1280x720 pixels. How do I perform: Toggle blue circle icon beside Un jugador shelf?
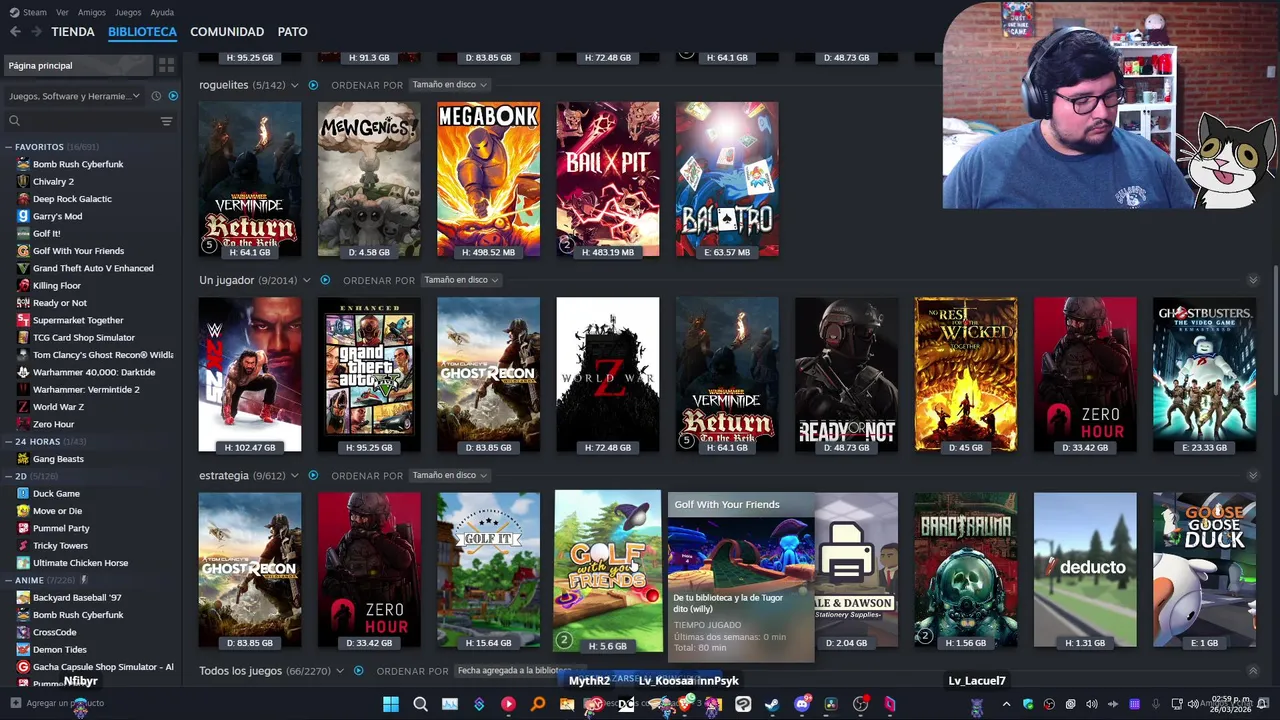pyautogui.click(x=325, y=280)
